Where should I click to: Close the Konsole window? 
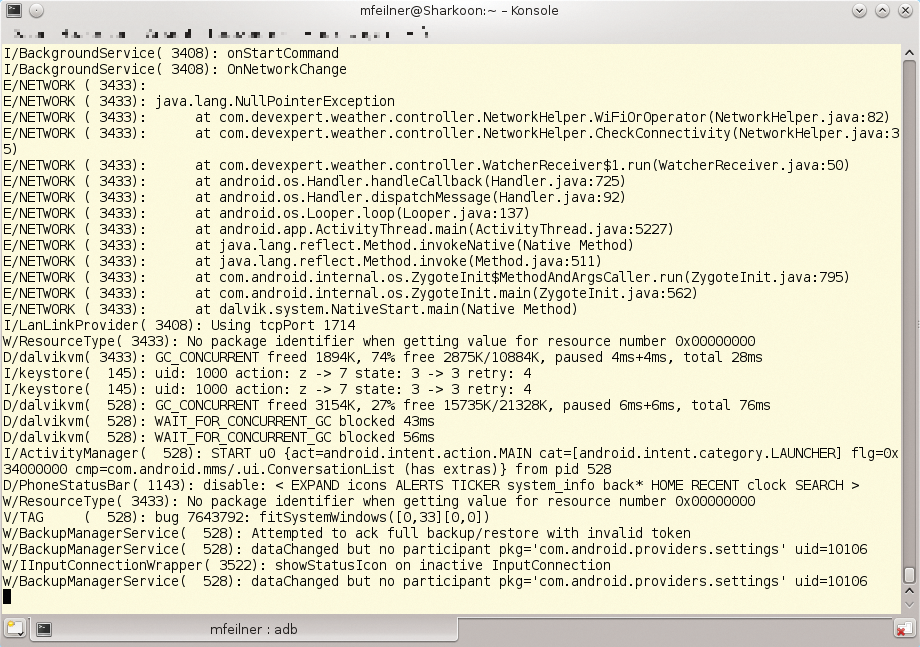[905, 11]
